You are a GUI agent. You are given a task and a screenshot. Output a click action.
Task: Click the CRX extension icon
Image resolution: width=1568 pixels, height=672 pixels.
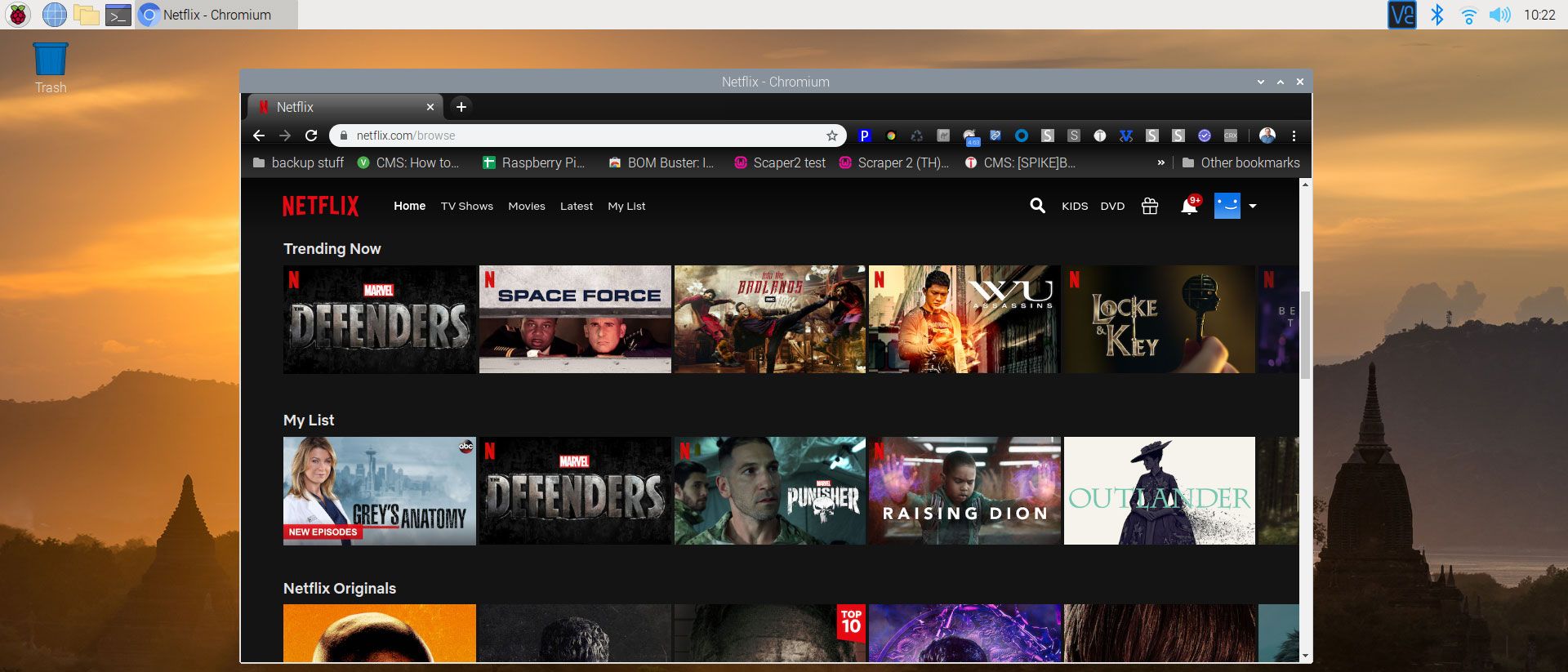pyautogui.click(x=1231, y=136)
